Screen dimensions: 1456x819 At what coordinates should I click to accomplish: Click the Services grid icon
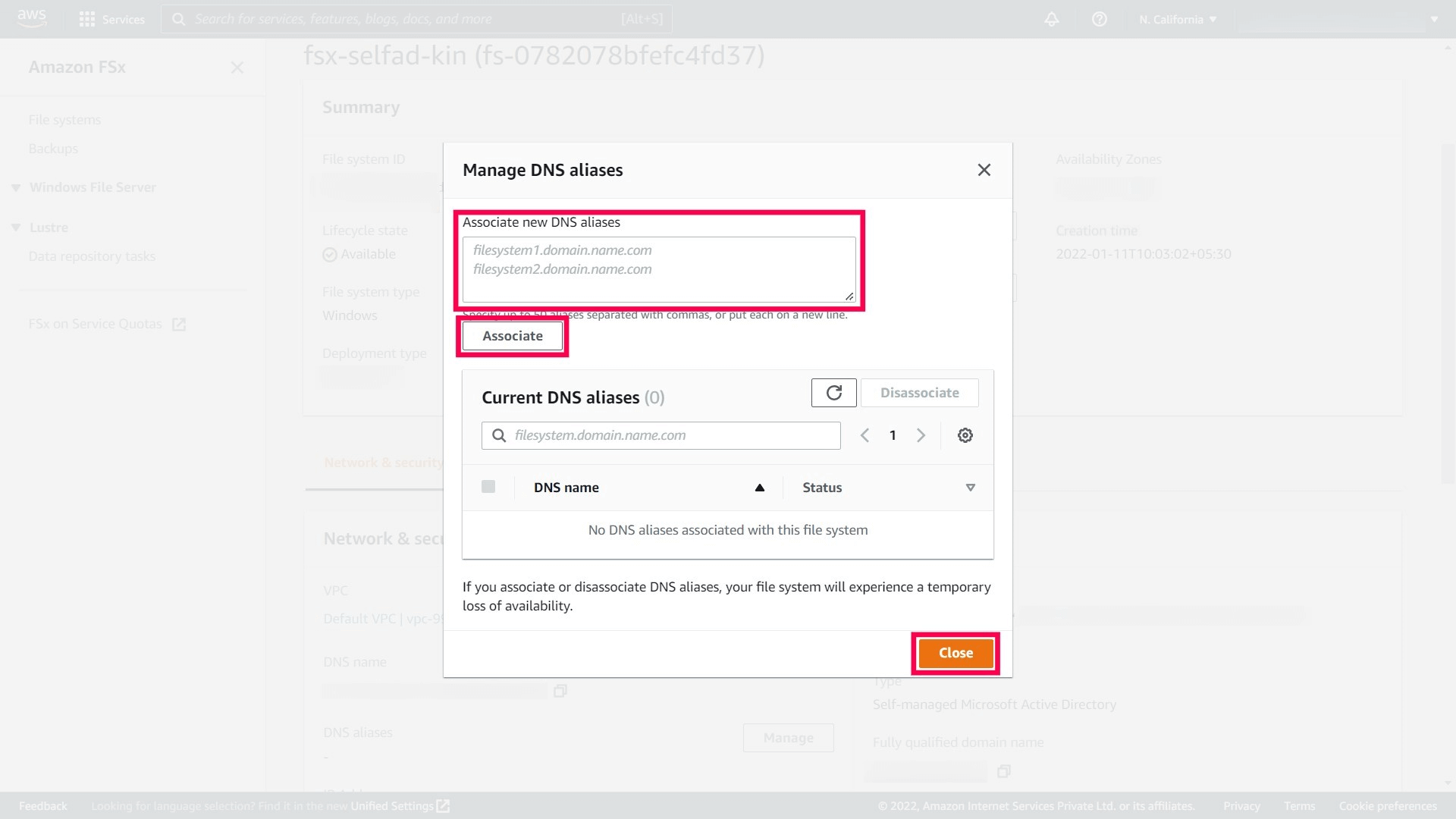click(87, 19)
